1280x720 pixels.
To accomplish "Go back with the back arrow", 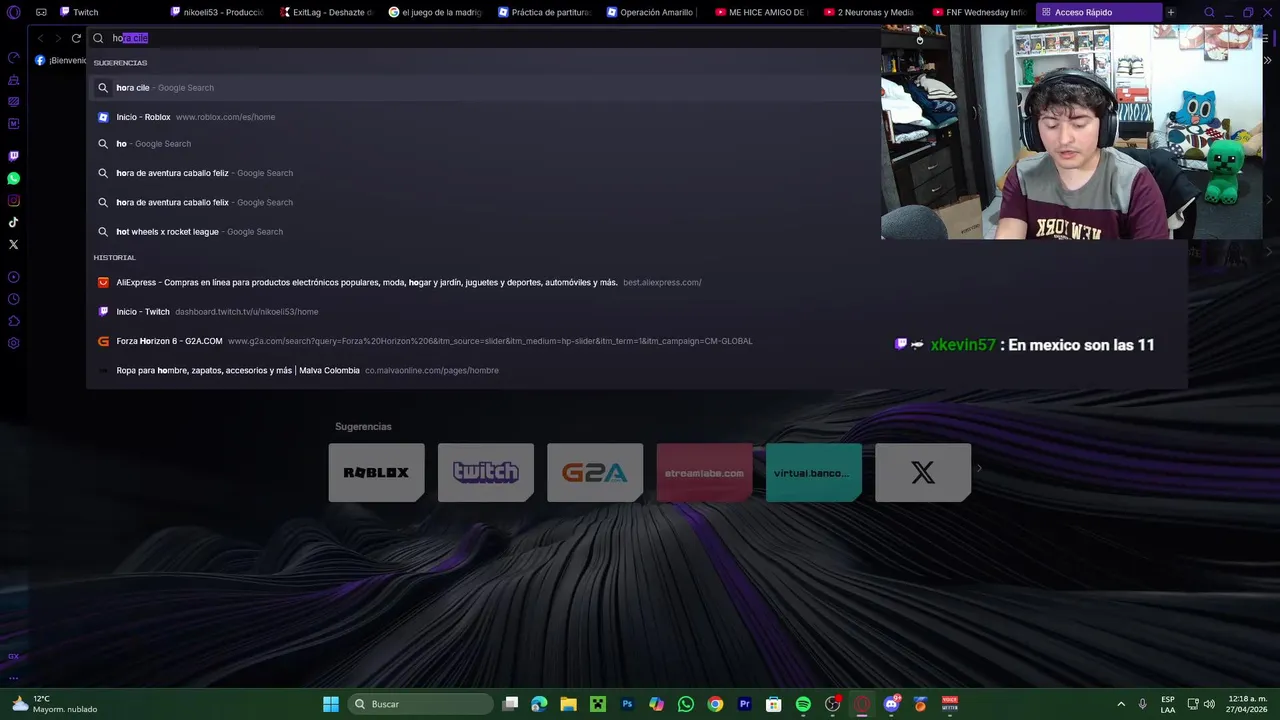I will 40,38.
